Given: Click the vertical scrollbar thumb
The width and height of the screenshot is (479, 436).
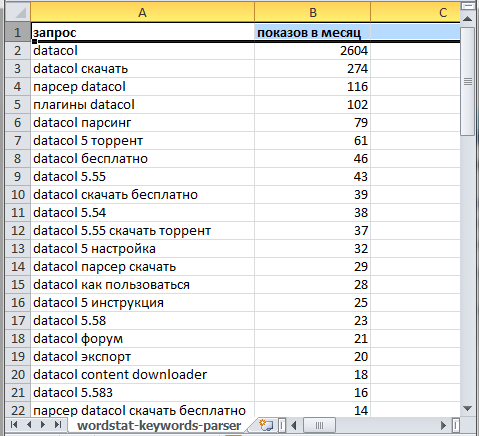Looking at the screenshot, I should 468,81.
